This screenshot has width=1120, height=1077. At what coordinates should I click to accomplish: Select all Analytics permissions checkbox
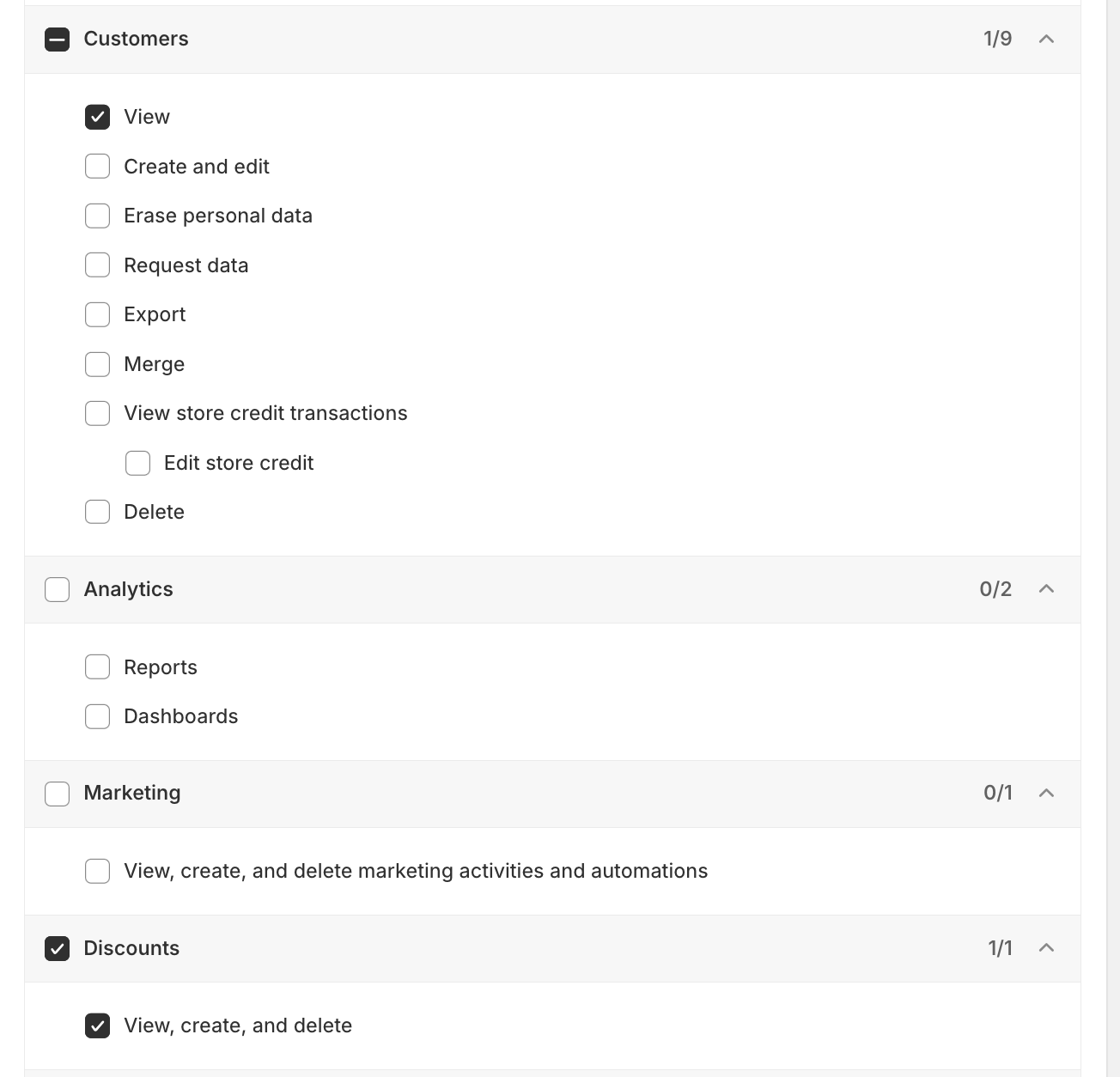pos(57,589)
